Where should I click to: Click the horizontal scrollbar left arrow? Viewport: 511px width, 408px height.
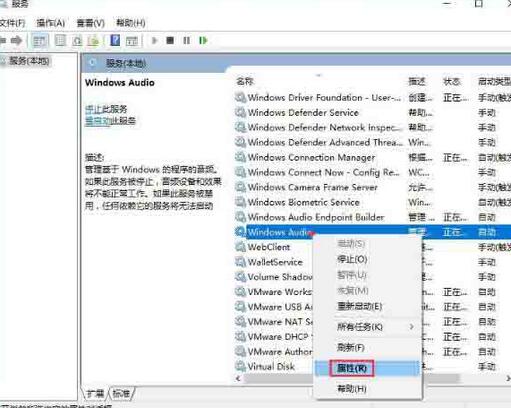coord(238,378)
